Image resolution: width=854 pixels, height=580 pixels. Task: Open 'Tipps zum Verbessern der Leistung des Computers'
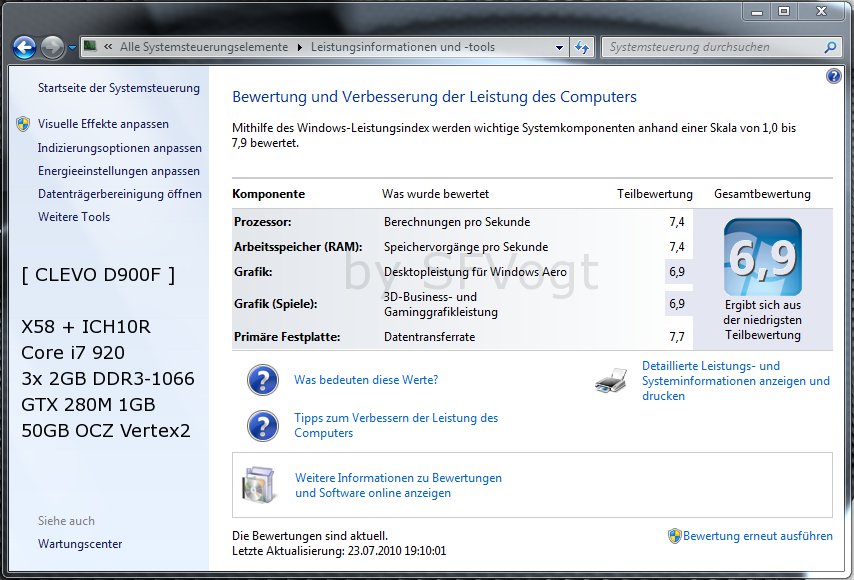coord(396,425)
